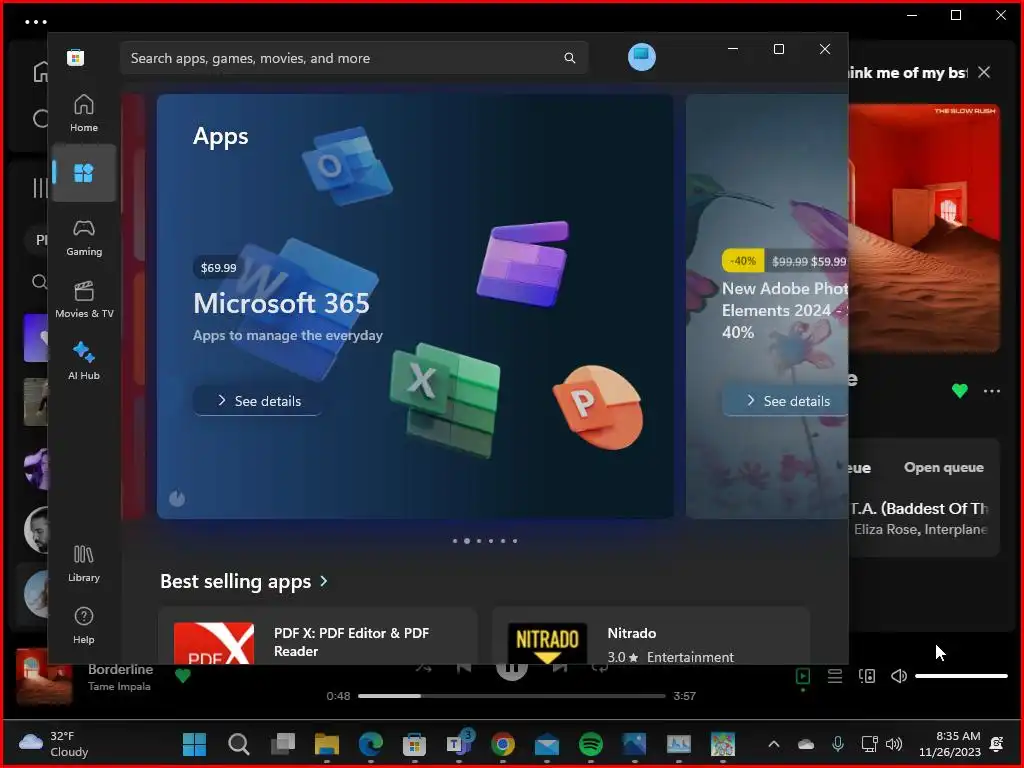This screenshot has height=768, width=1024.
Task: Open Home in Microsoft Store sidebar
Action: point(84,114)
